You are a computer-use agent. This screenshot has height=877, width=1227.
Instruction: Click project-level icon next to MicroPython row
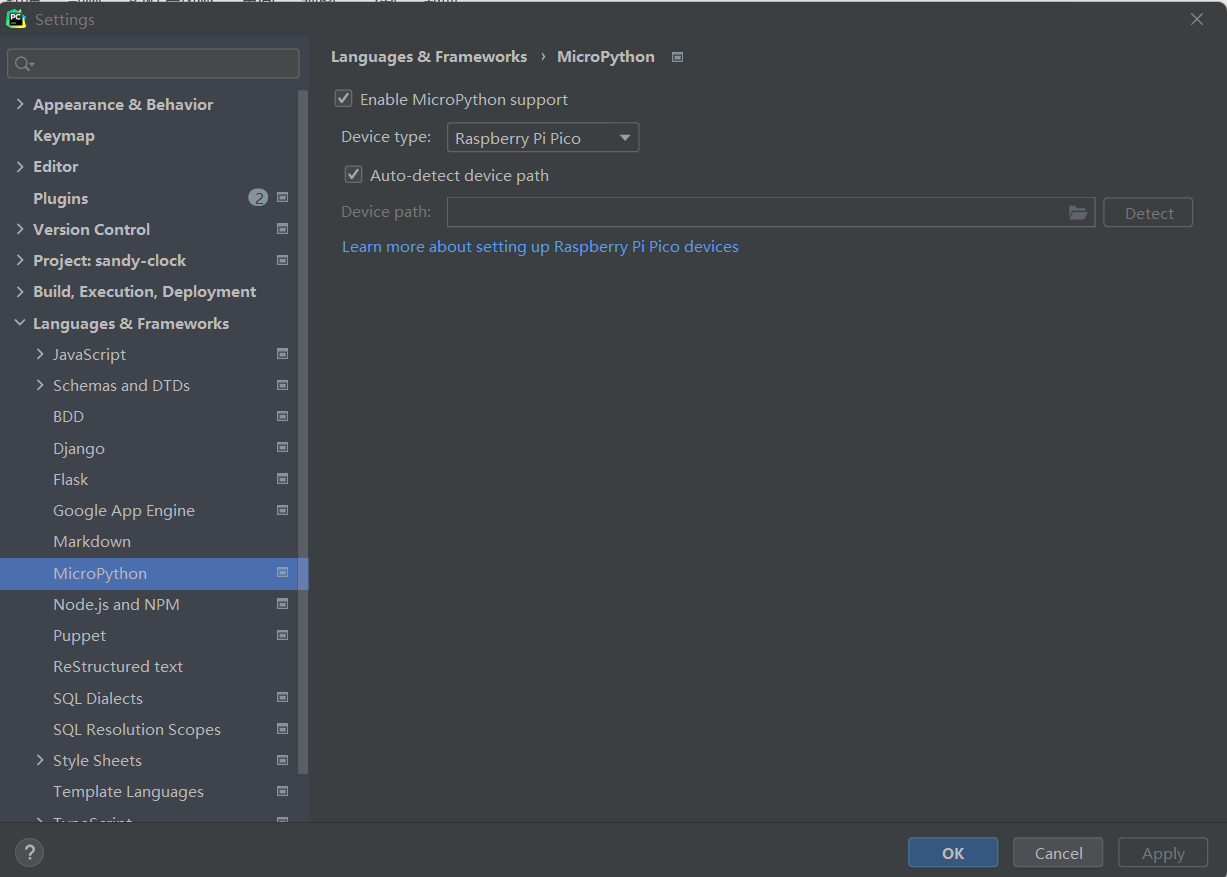[282, 573]
